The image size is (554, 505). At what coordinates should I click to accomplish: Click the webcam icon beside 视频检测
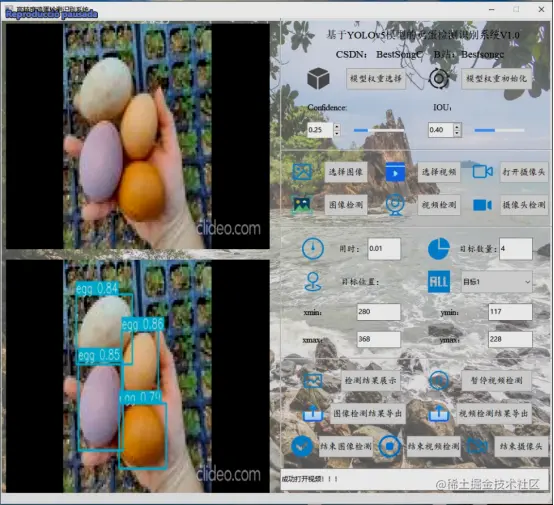[x=395, y=205]
